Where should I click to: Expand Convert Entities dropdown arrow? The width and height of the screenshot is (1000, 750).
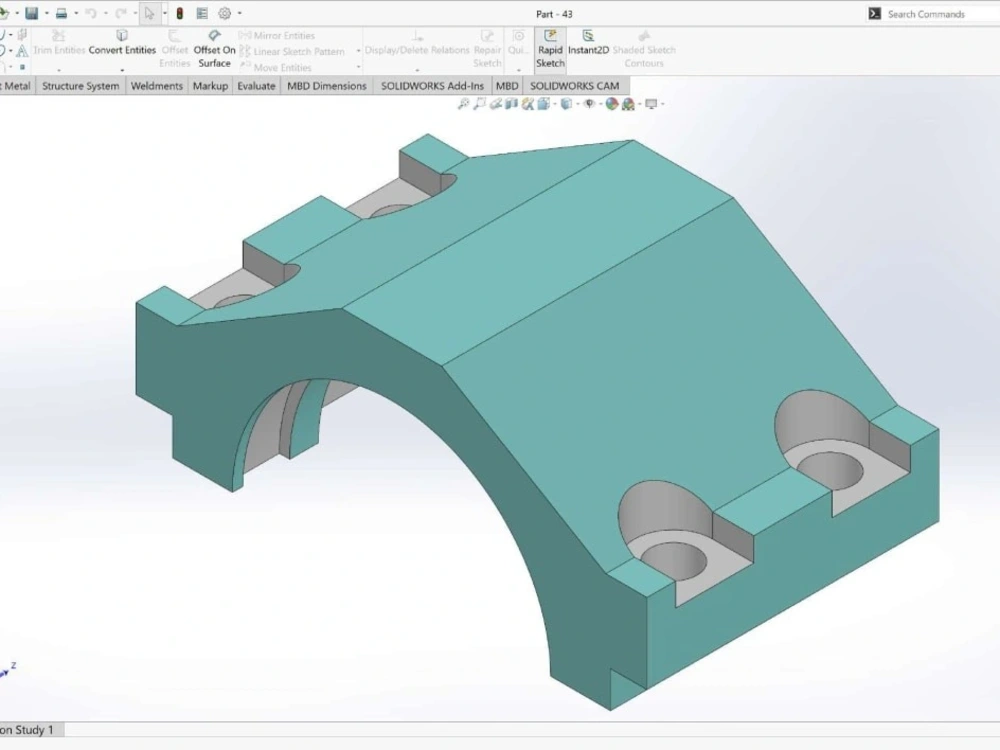coord(122,69)
